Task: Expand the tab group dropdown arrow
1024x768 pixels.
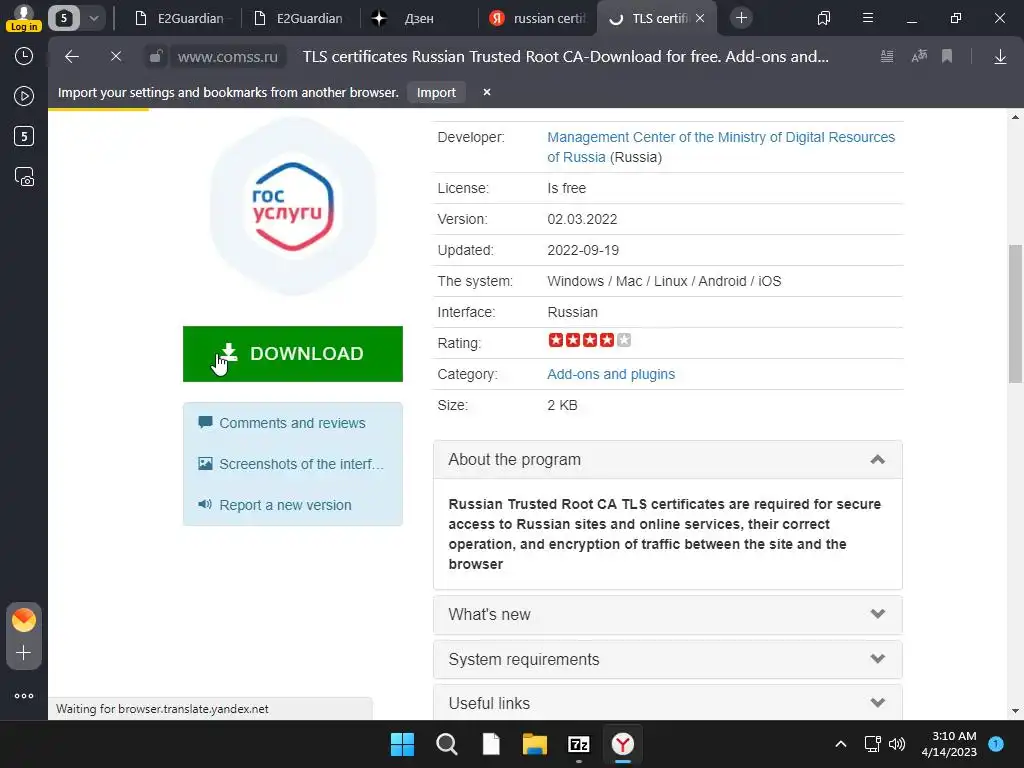Action: 93,18
